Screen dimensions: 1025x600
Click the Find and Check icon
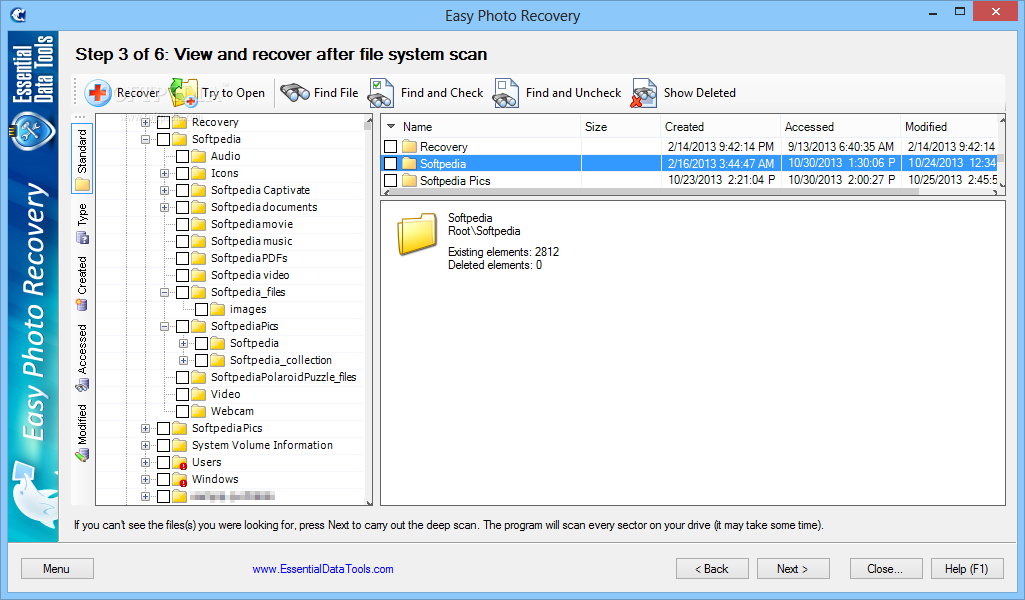381,93
